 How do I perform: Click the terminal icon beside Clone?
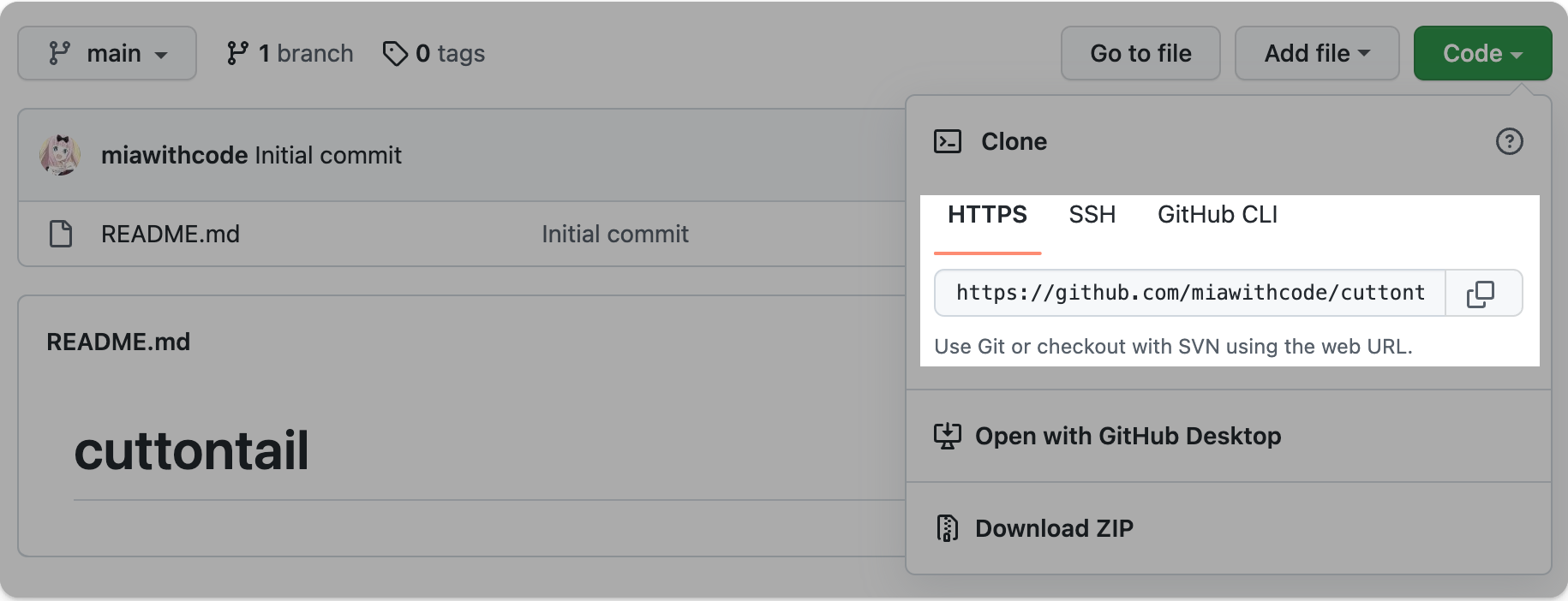click(947, 141)
